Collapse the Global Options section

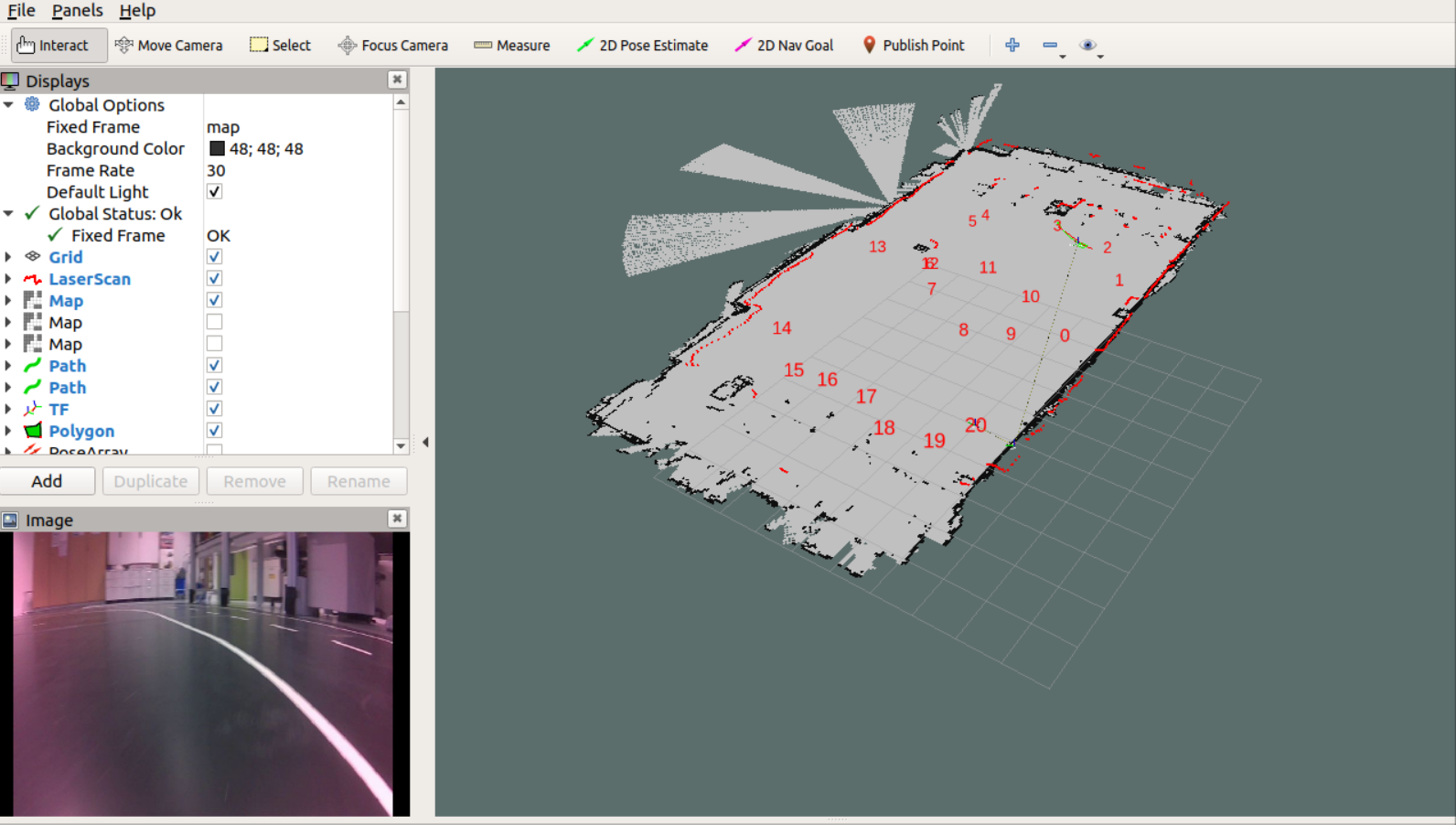pyautogui.click(x=8, y=105)
